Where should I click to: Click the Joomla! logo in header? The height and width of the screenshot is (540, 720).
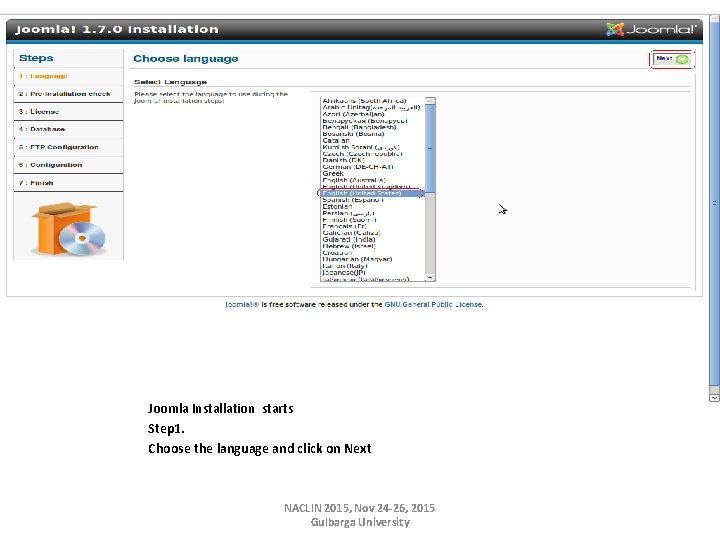point(651,29)
